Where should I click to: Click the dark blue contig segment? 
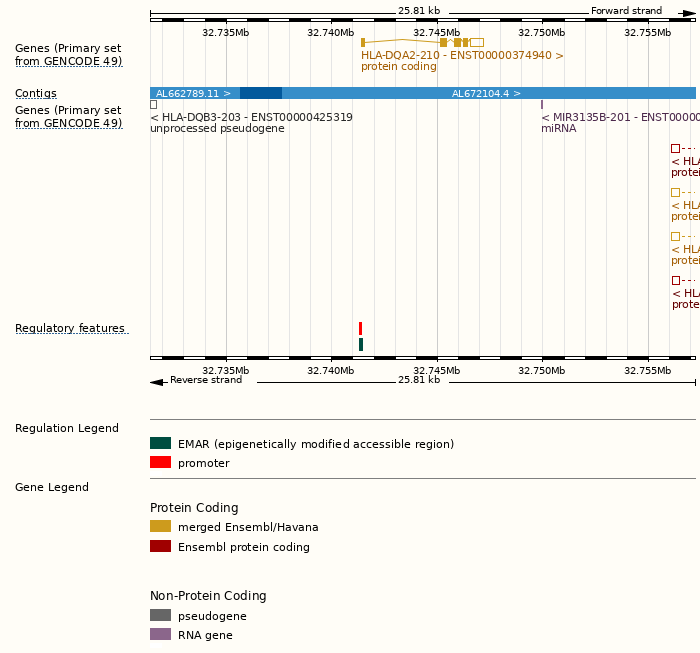[x=261, y=93]
